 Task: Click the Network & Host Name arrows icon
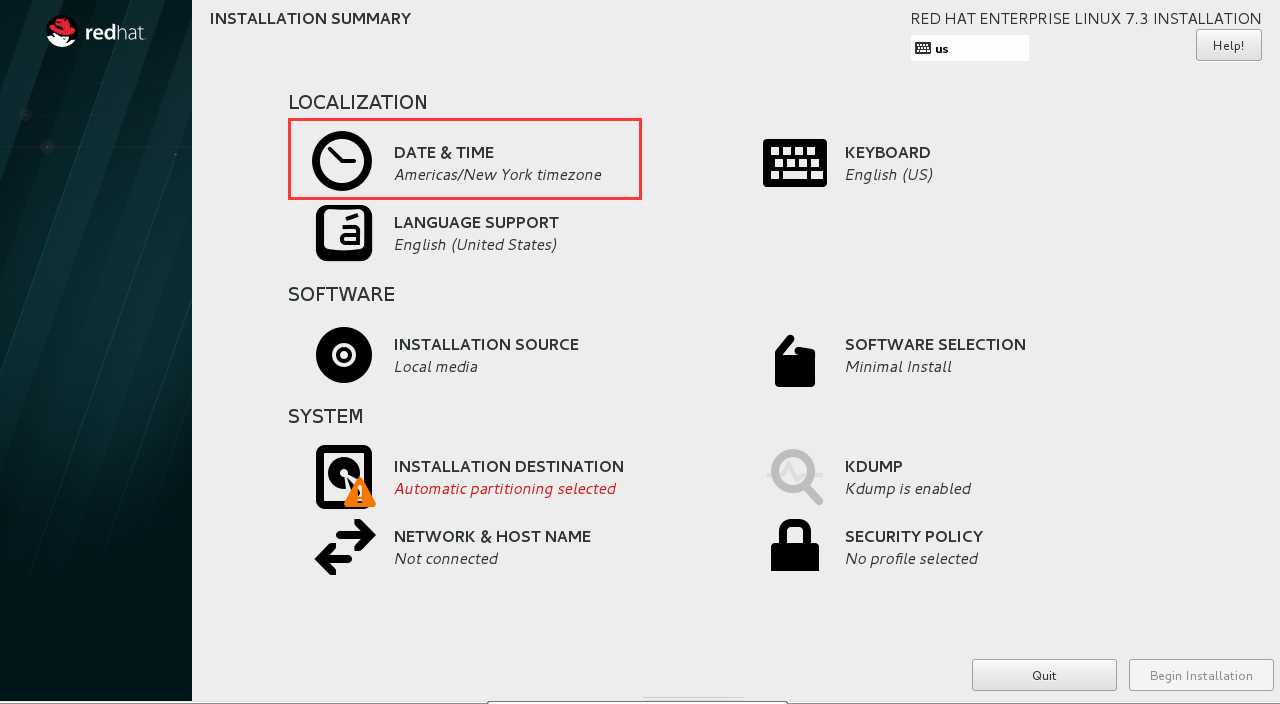(x=345, y=548)
